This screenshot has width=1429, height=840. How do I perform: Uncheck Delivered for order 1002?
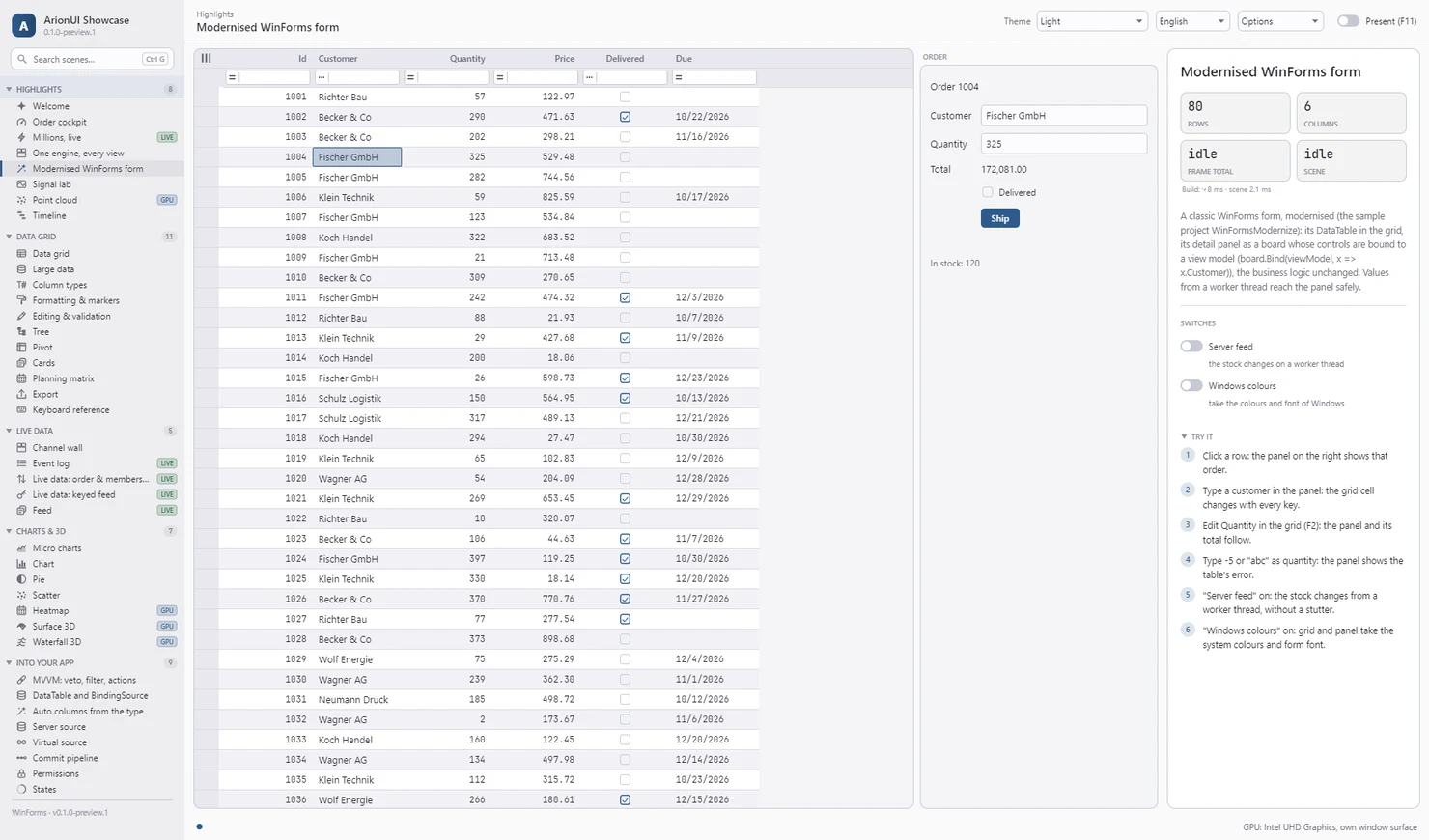point(625,117)
